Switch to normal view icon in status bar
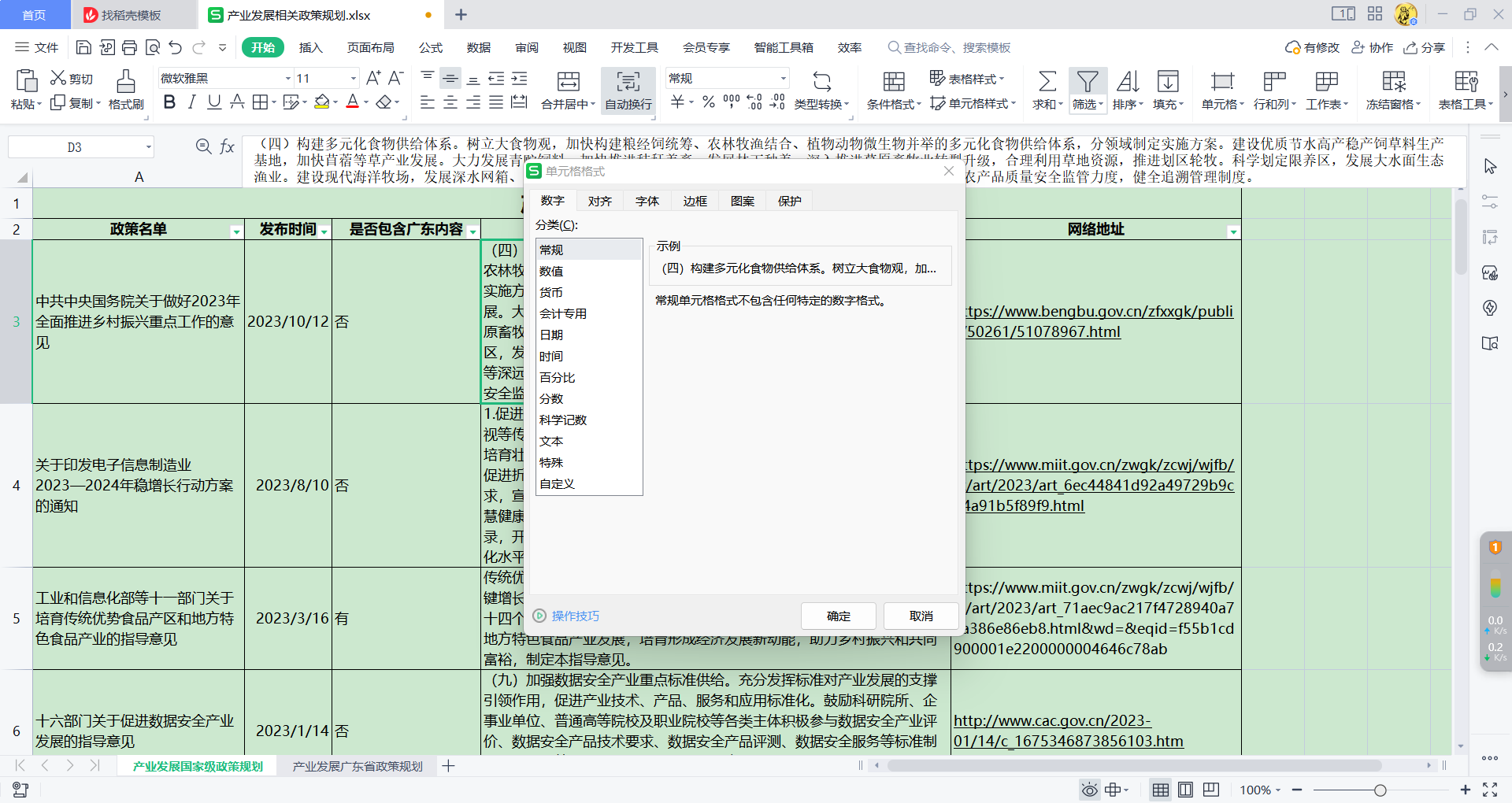Viewport: 1512px width, 803px height. pyautogui.click(x=1161, y=790)
